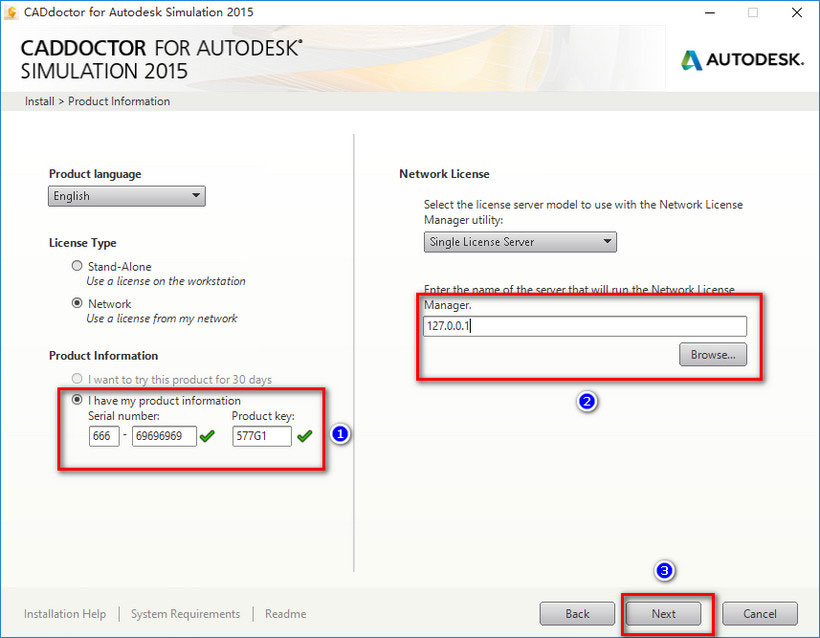Click the 'Product language' label

point(95,174)
